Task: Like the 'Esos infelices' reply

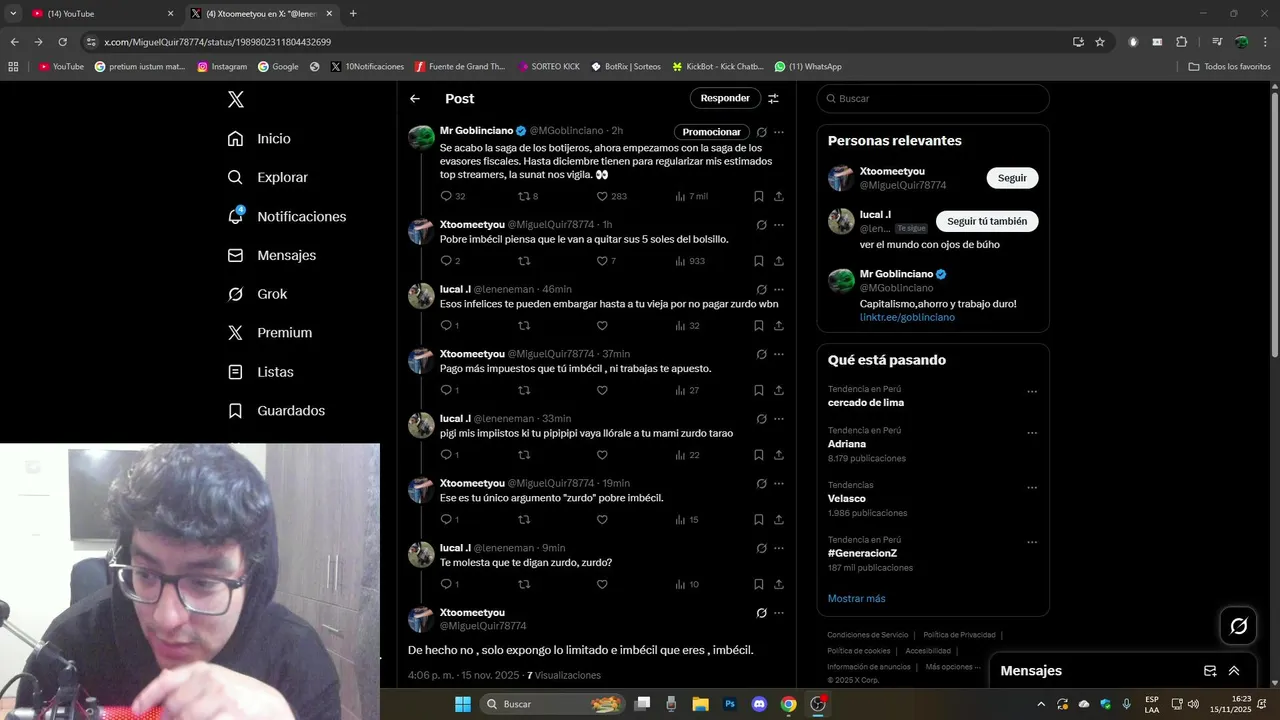Action: tap(602, 326)
